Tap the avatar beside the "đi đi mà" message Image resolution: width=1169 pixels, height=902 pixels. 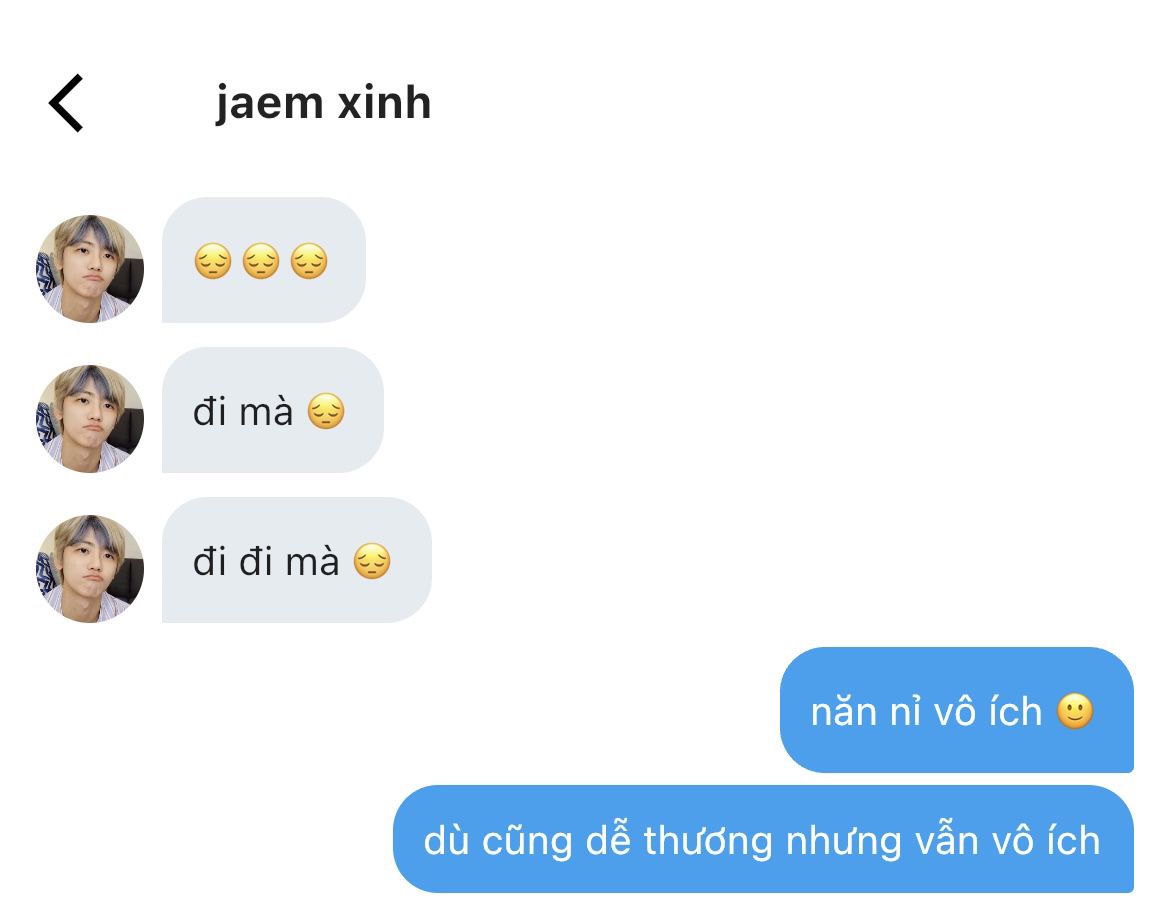click(90, 569)
